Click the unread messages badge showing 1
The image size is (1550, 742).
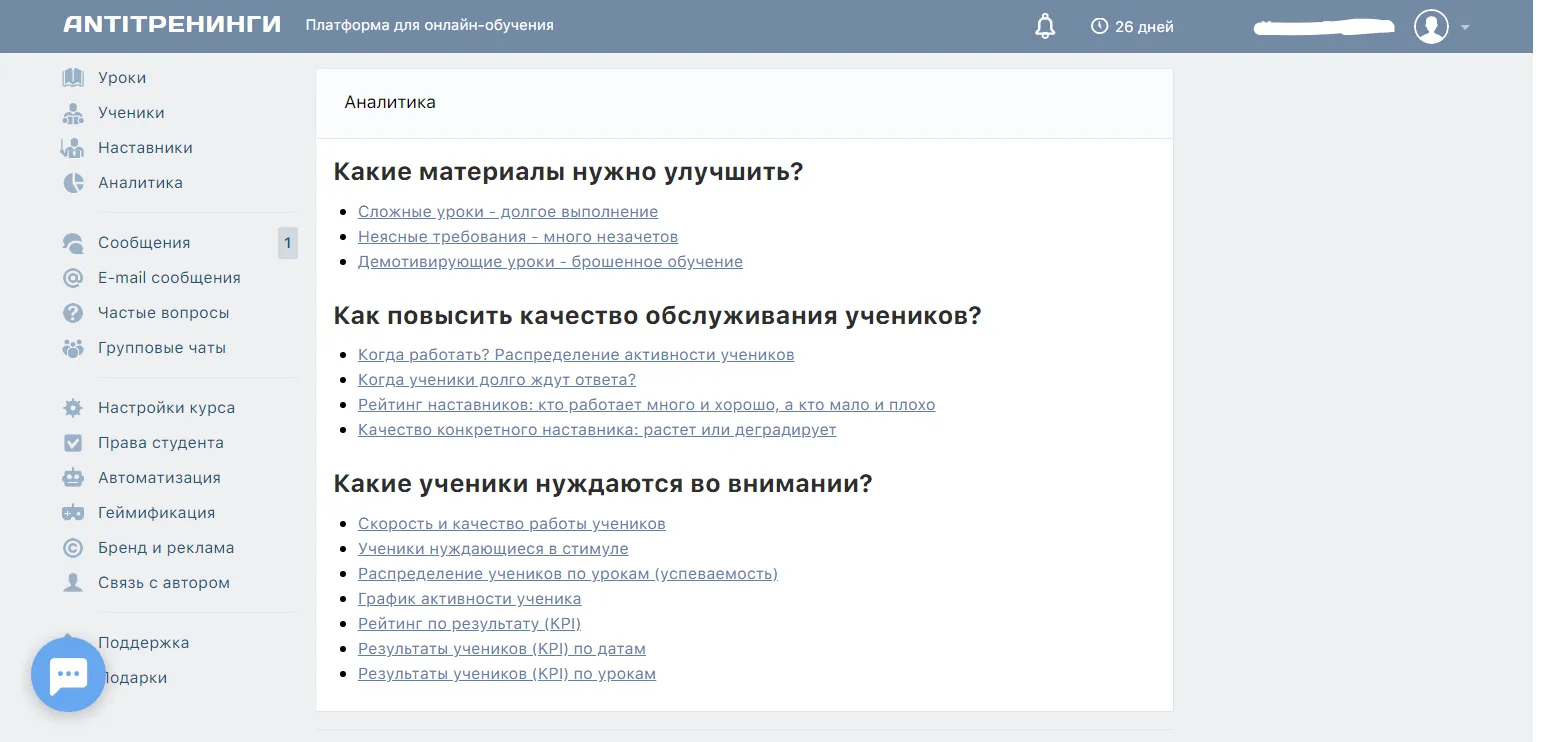click(x=287, y=243)
